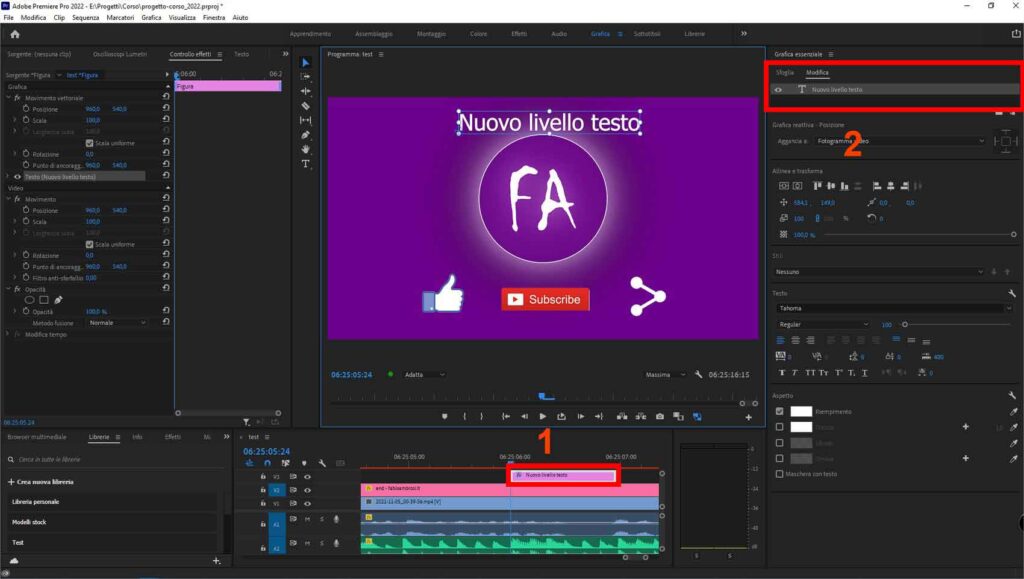
Task: Click the faux italic icon under Testo
Action: (795, 370)
